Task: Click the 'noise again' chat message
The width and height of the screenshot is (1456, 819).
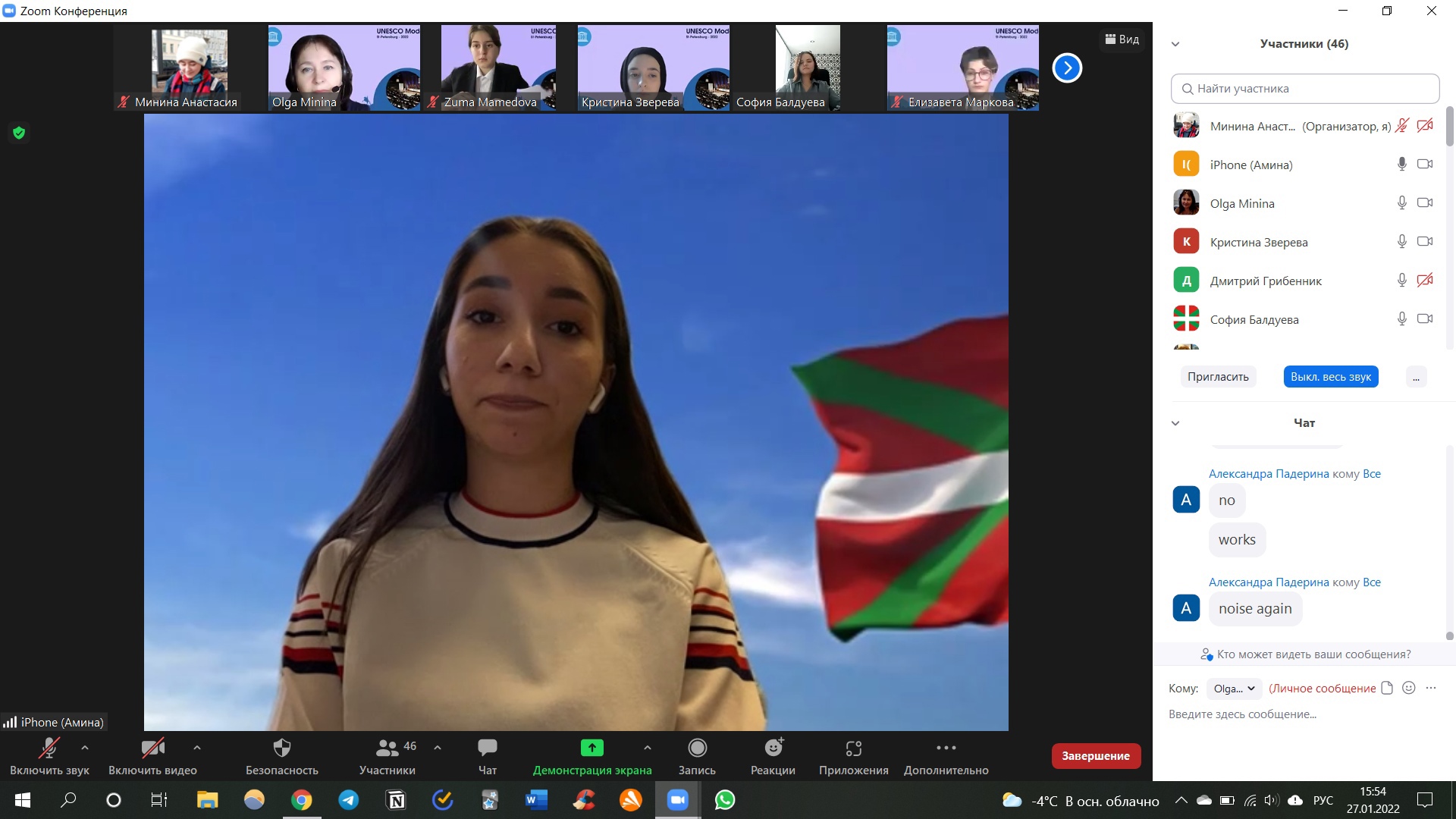Action: point(1255,609)
